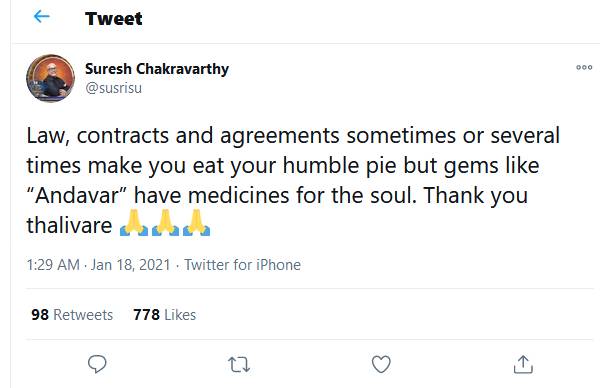
Task: Click the word "Andavar" in the tweet
Action: point(78,195)
